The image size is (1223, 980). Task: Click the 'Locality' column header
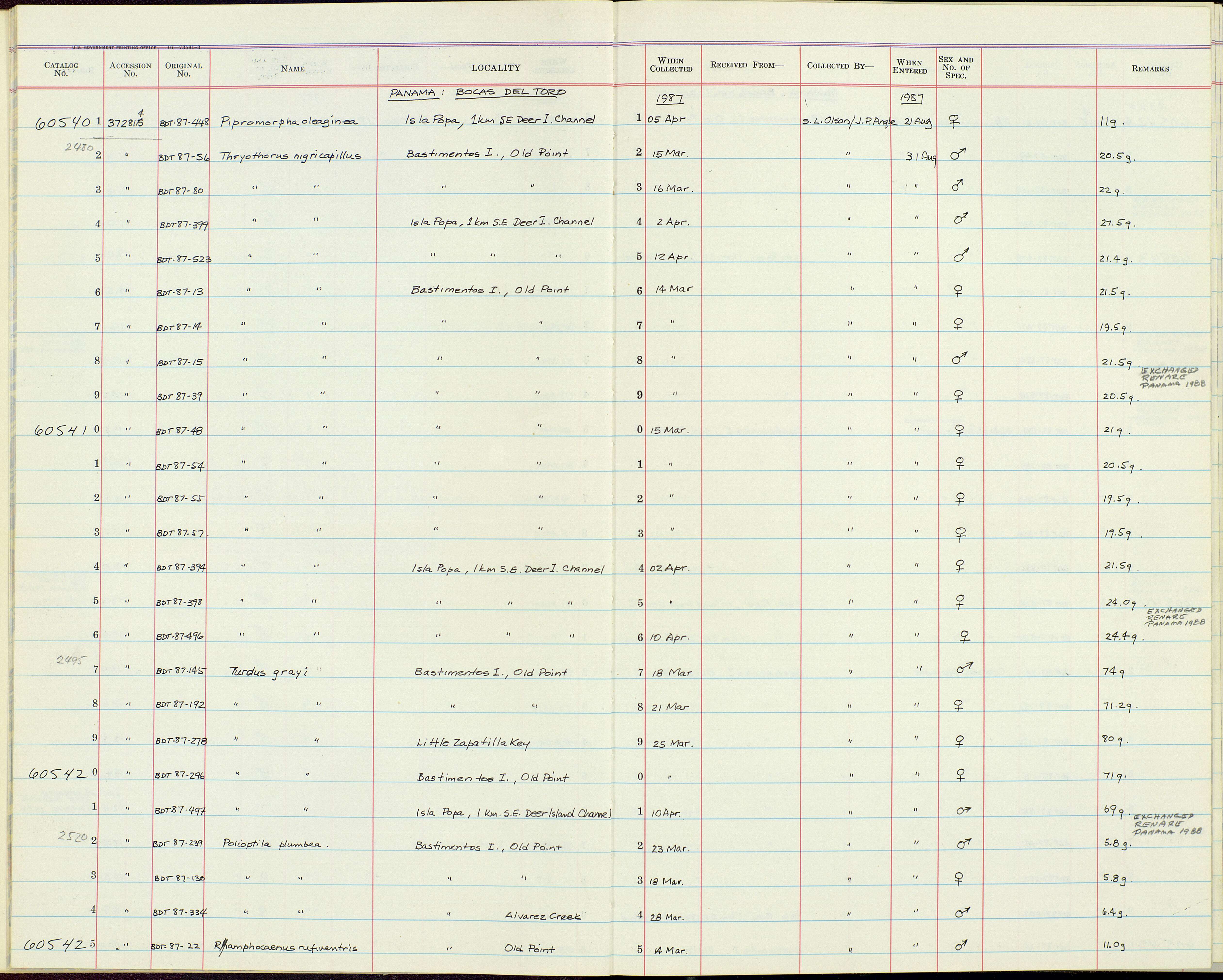point(496,68)
